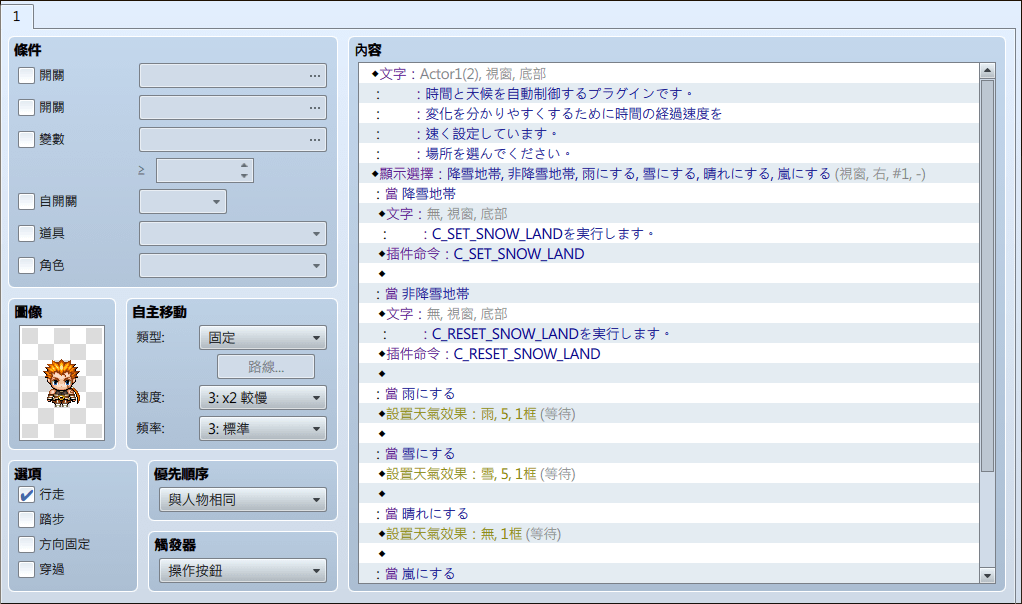Open the 觸發器 trigger dropdown
Image resolution: width=1022 pixels, height=604 pixels.
(x=243, y=571)
